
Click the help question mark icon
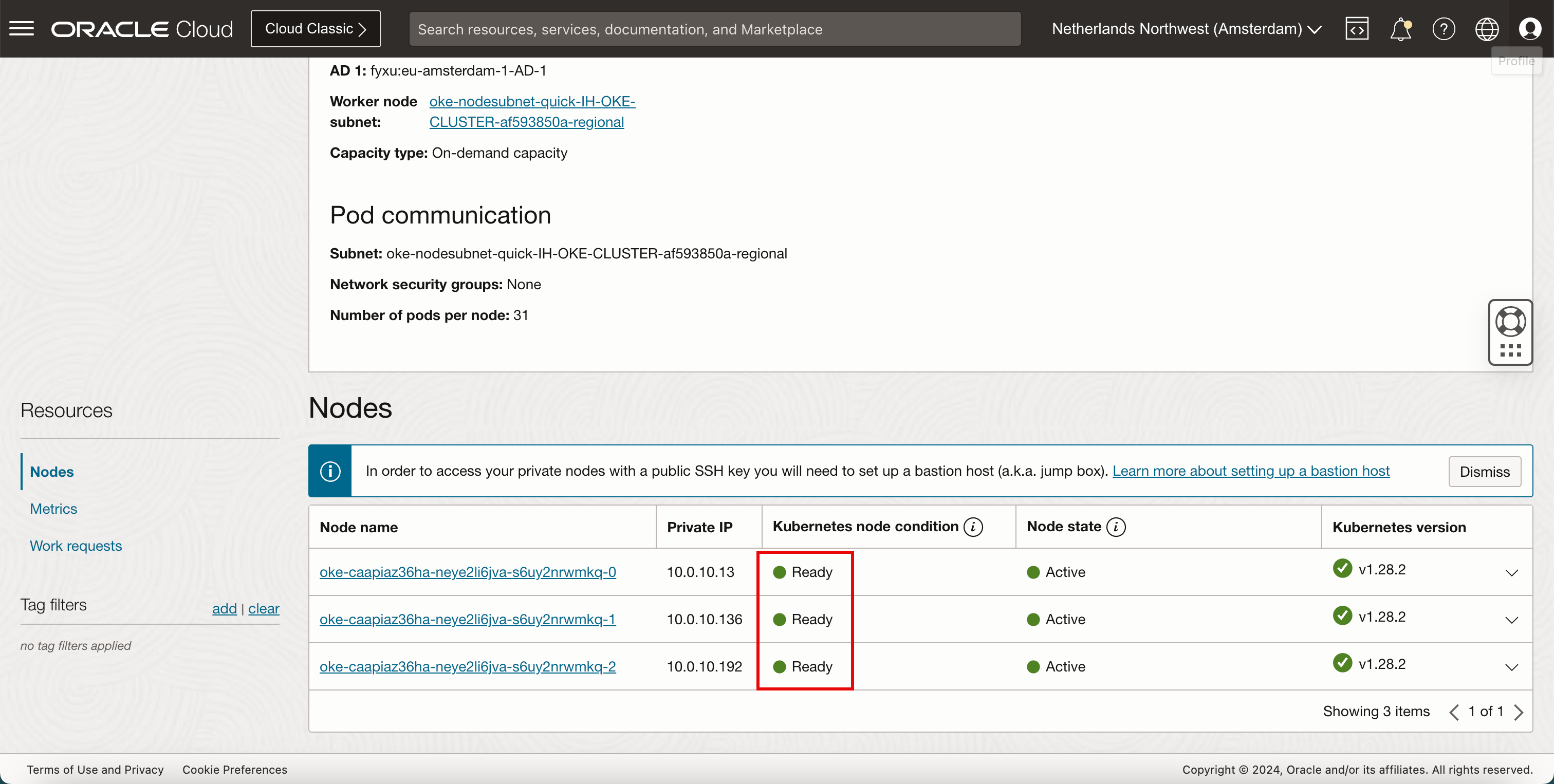pyautogui.click(x=1443, y=28)
